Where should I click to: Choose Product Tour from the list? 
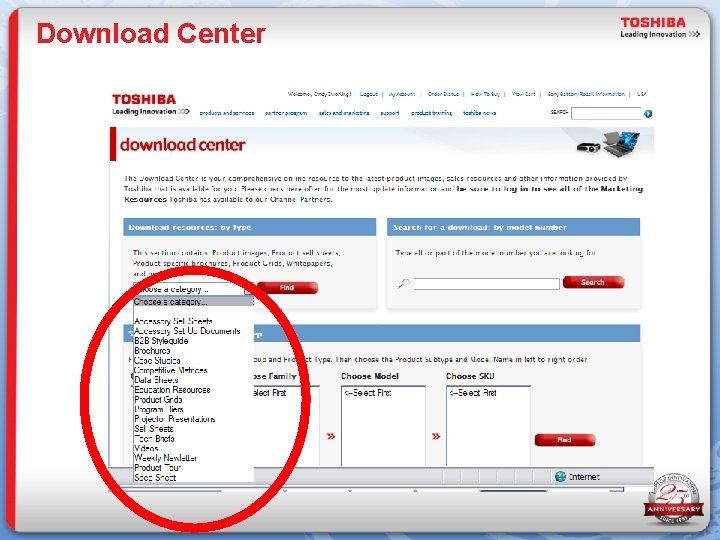pos(158,467)
